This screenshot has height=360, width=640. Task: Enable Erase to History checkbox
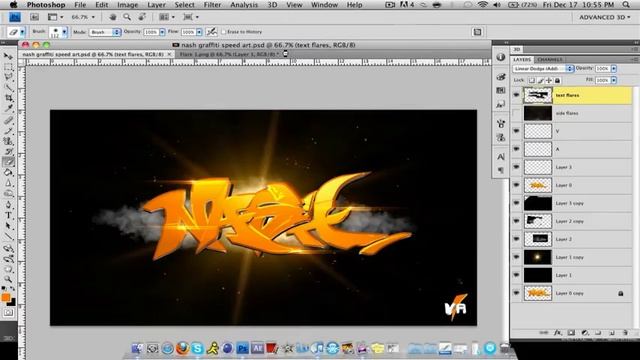223,32
